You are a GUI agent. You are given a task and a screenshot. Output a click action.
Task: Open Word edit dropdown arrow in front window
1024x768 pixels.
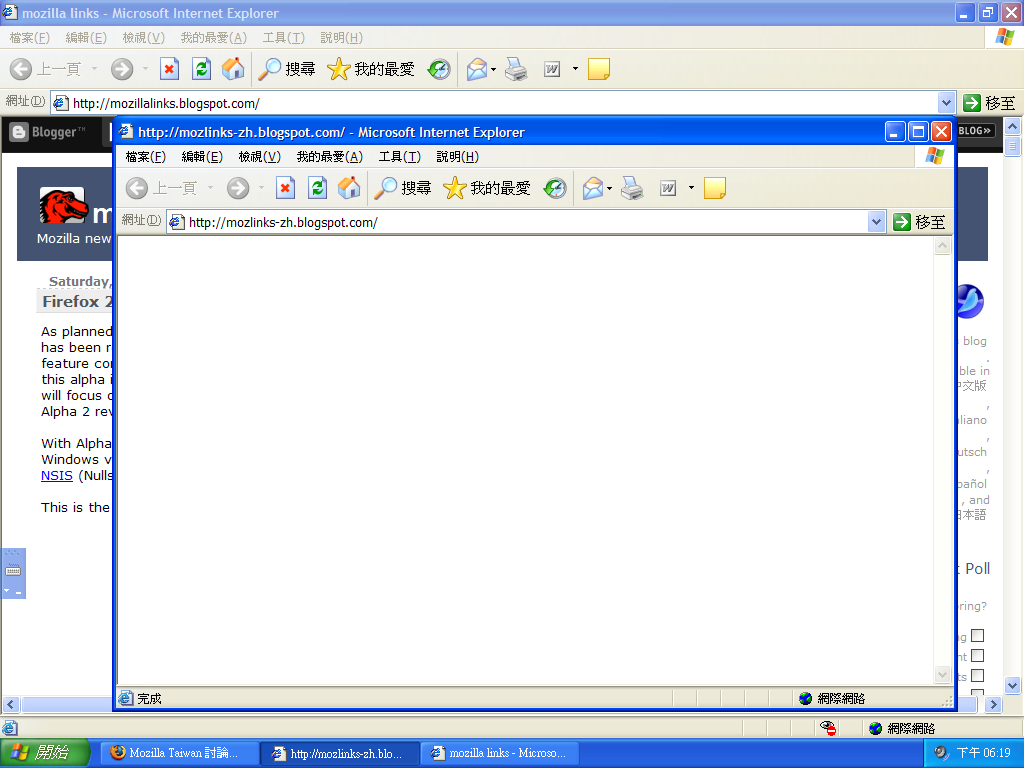tap(692, 188)
